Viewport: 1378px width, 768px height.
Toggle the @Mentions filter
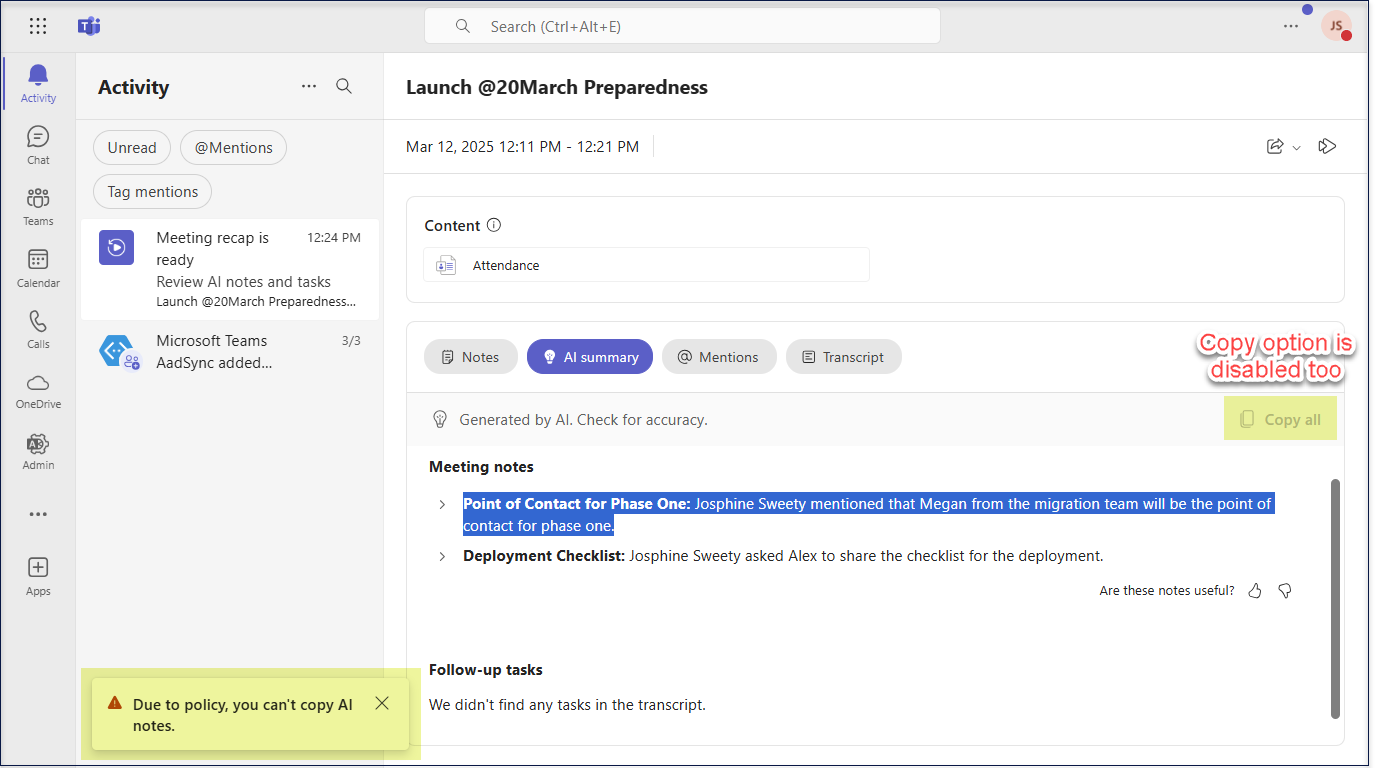(233, 148)
